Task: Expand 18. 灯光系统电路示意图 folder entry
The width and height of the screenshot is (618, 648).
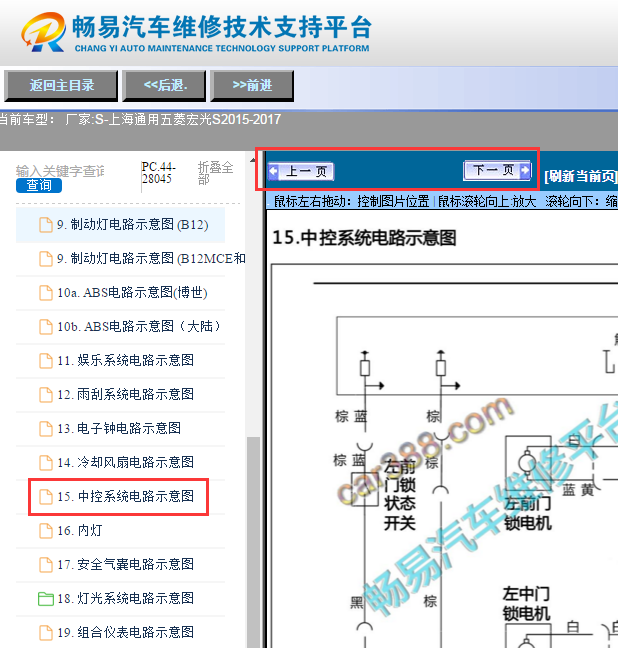Action: 126,598
